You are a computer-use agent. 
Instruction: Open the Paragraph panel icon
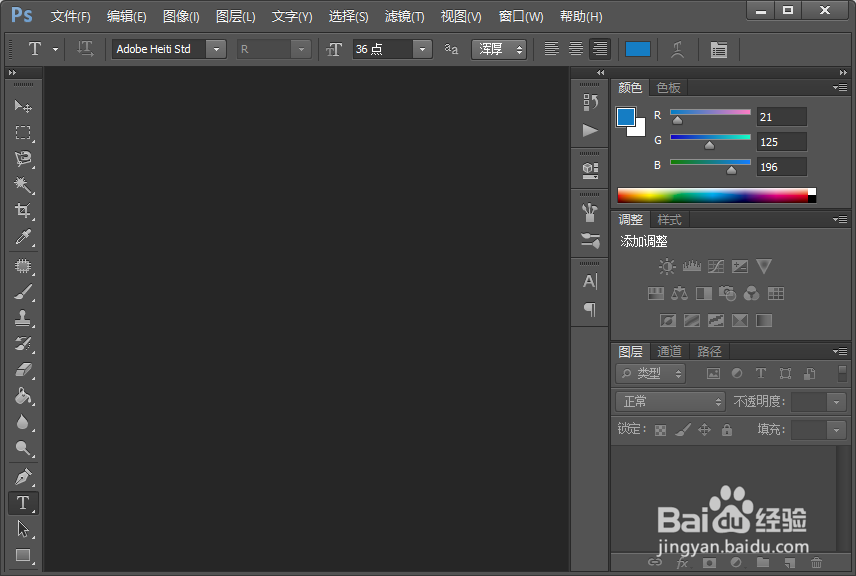coord(590,310)
